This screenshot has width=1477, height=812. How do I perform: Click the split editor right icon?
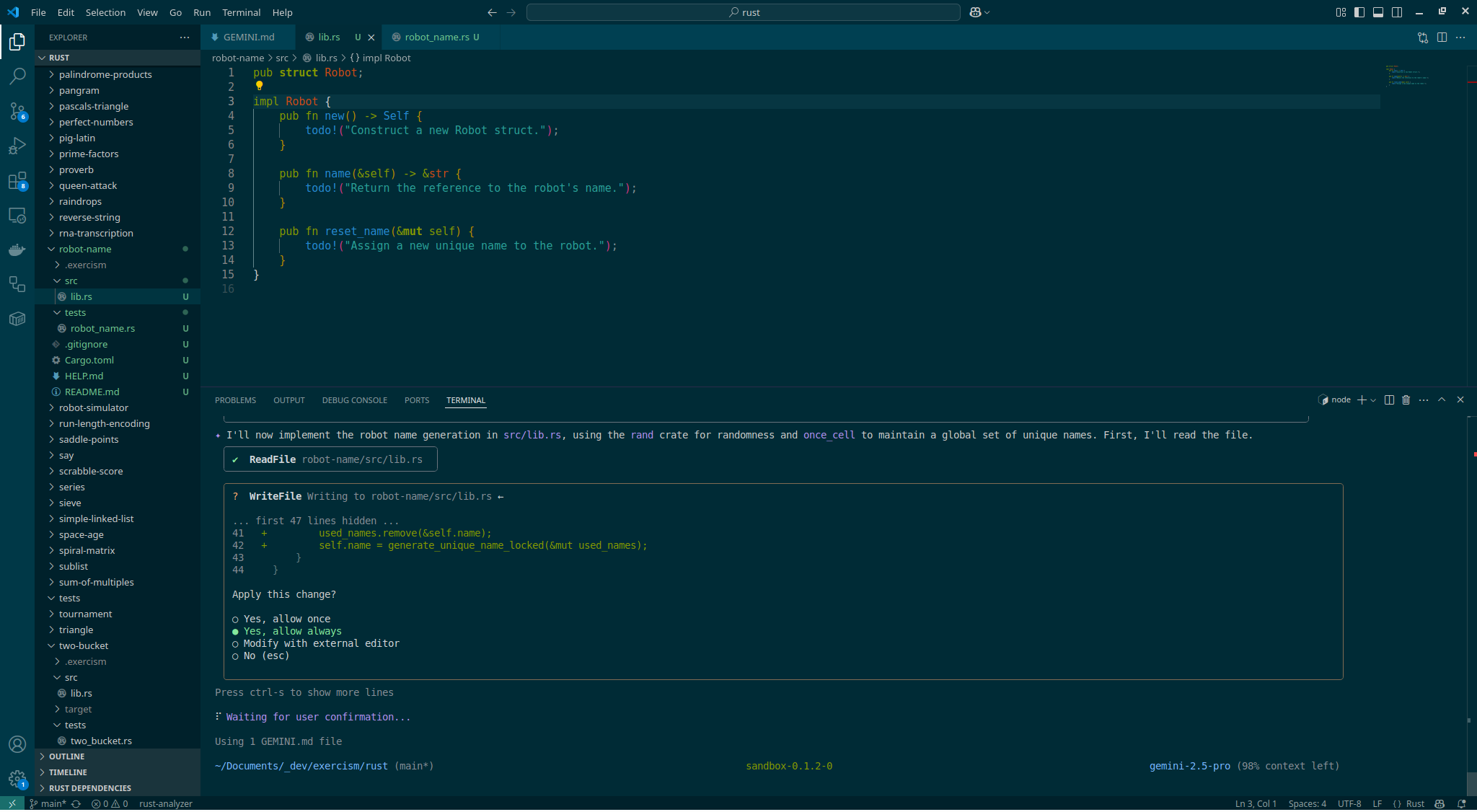click(1442, 37)
